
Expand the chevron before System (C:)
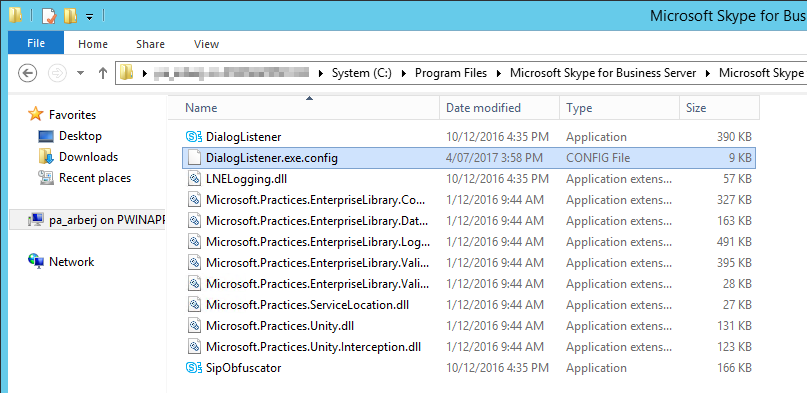(321, 73)
